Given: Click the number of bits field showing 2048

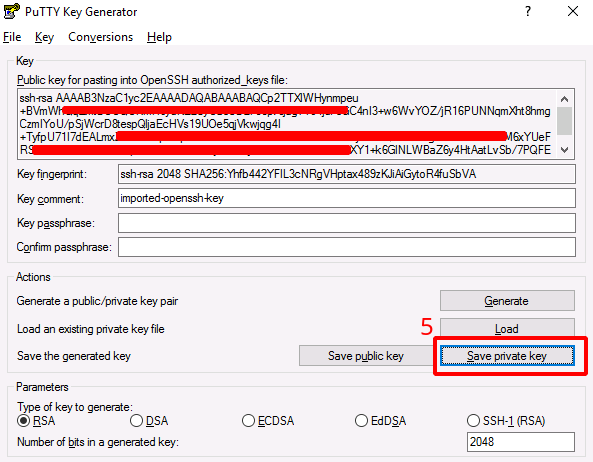Looking at the screenshot, I should (521, 442).
